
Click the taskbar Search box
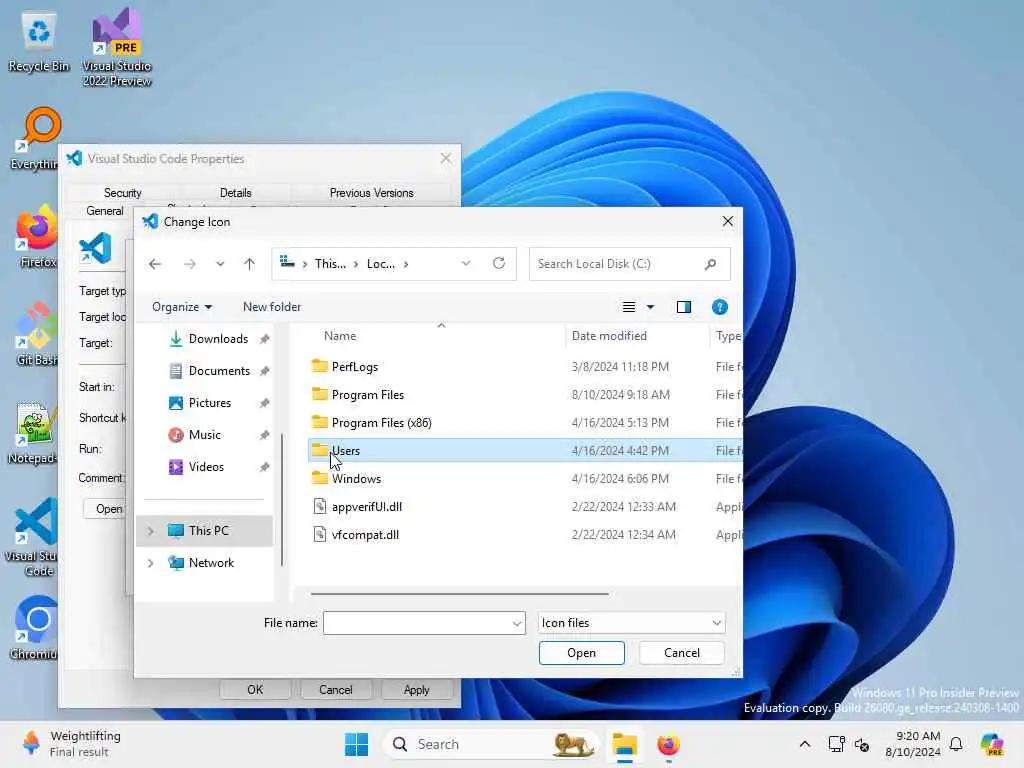(x=490, y=744)
